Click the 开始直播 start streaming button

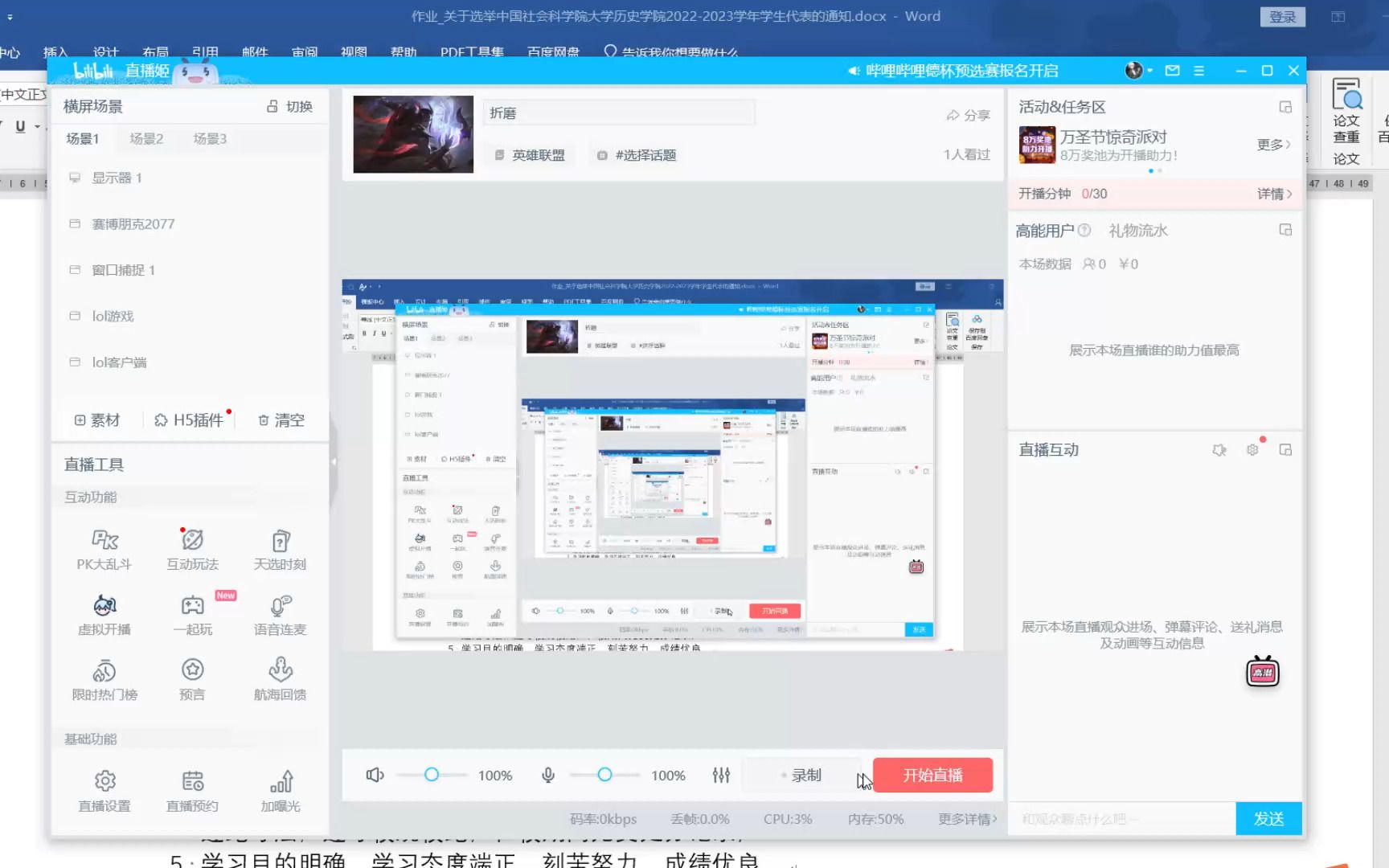click(x=933, y=775)
